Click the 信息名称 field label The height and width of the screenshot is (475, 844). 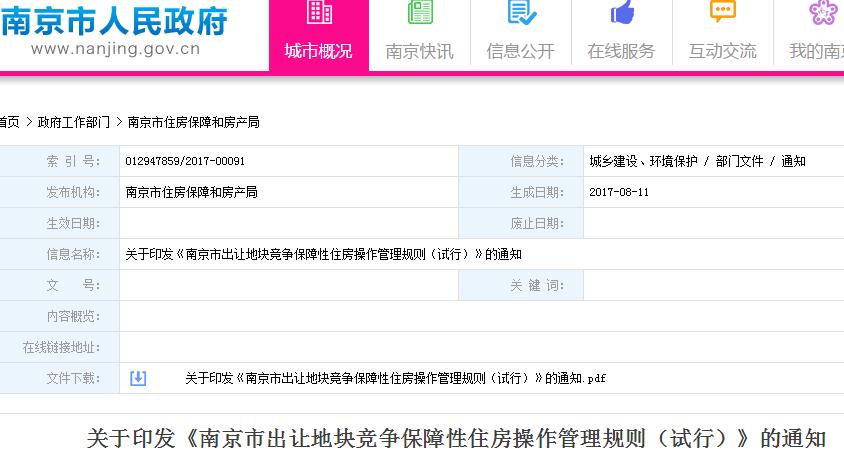[73, 254]
